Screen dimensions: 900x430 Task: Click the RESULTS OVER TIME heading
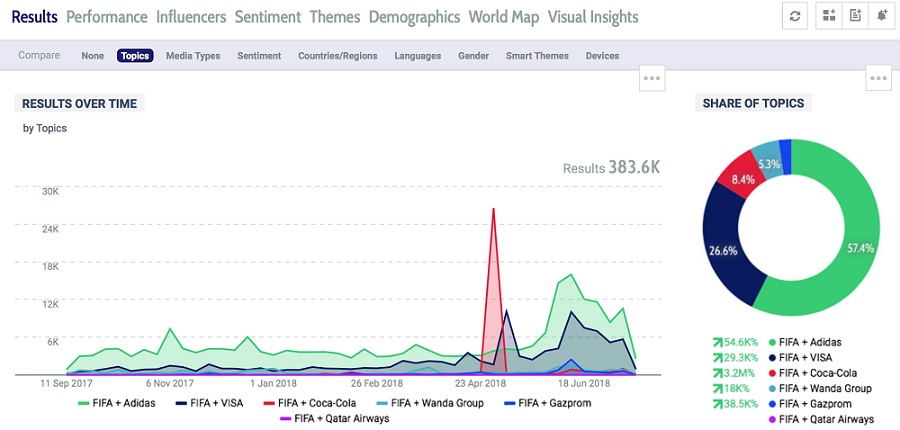pyautogui.click(x=79, y=103)
